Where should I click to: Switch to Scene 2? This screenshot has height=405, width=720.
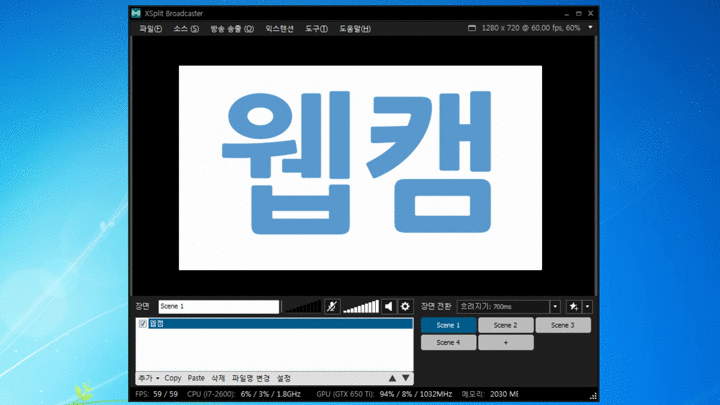506,325
